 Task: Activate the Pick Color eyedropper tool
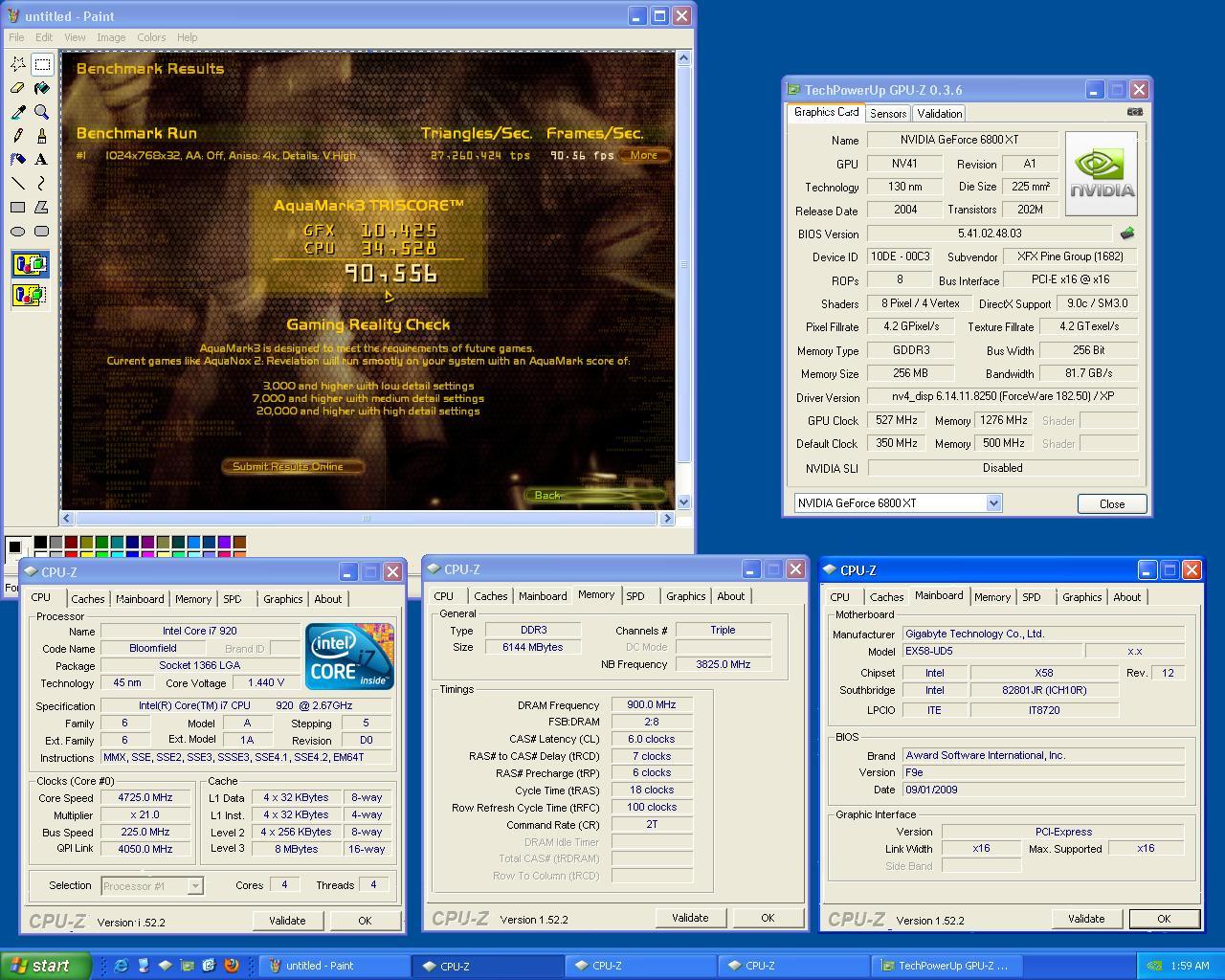[x=18, y=112]
